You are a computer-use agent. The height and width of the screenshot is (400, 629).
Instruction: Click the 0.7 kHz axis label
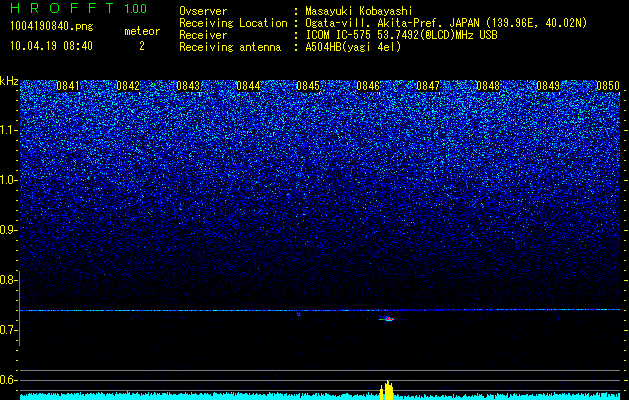[9, 330]
